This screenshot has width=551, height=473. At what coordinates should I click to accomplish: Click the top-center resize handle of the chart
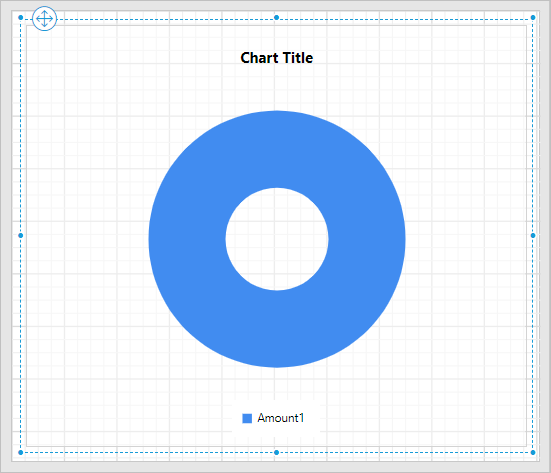click(x=277, y=18)
